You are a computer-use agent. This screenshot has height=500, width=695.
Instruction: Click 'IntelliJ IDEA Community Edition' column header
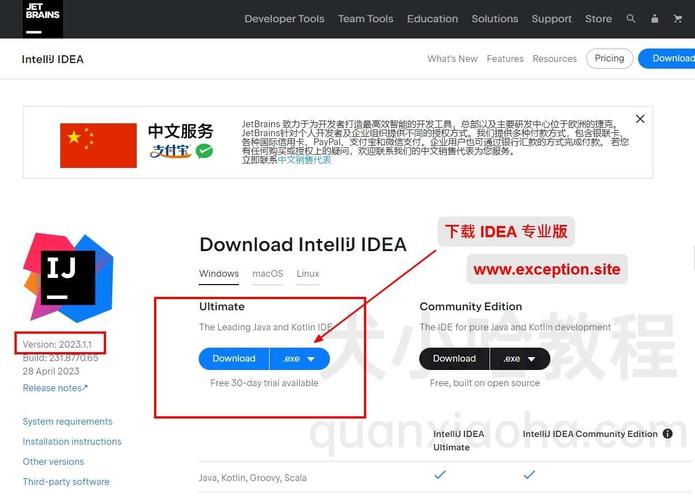click(590, 434)
